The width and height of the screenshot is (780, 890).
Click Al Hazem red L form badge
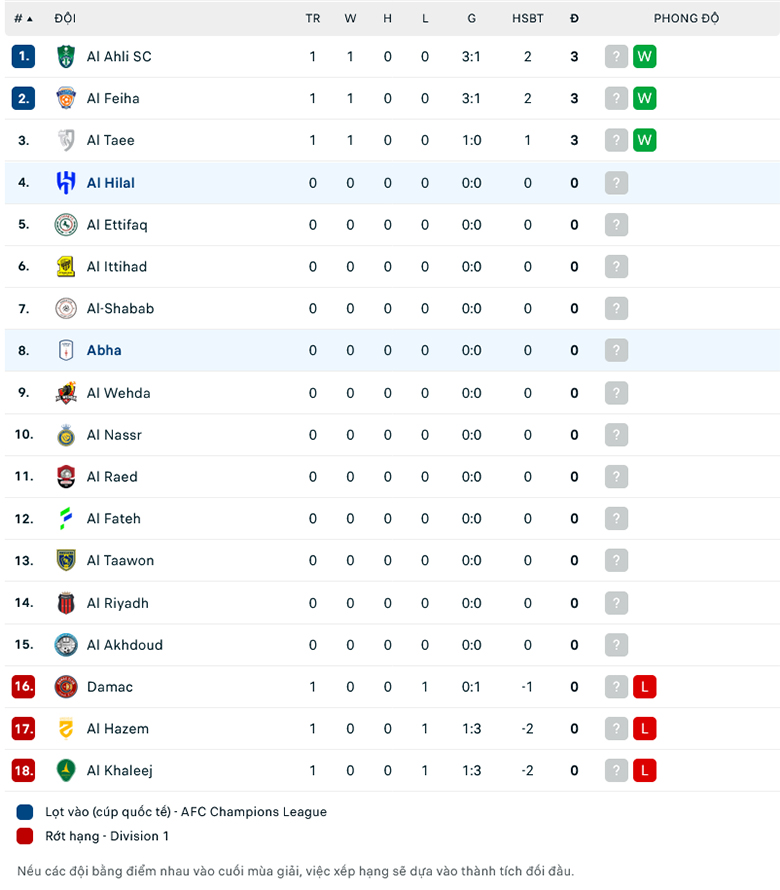[x=645, y=729]
